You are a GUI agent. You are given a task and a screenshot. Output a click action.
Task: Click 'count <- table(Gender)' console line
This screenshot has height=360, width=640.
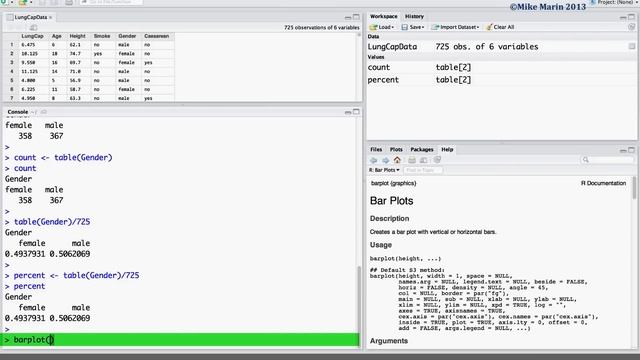(x=63, y=158)
